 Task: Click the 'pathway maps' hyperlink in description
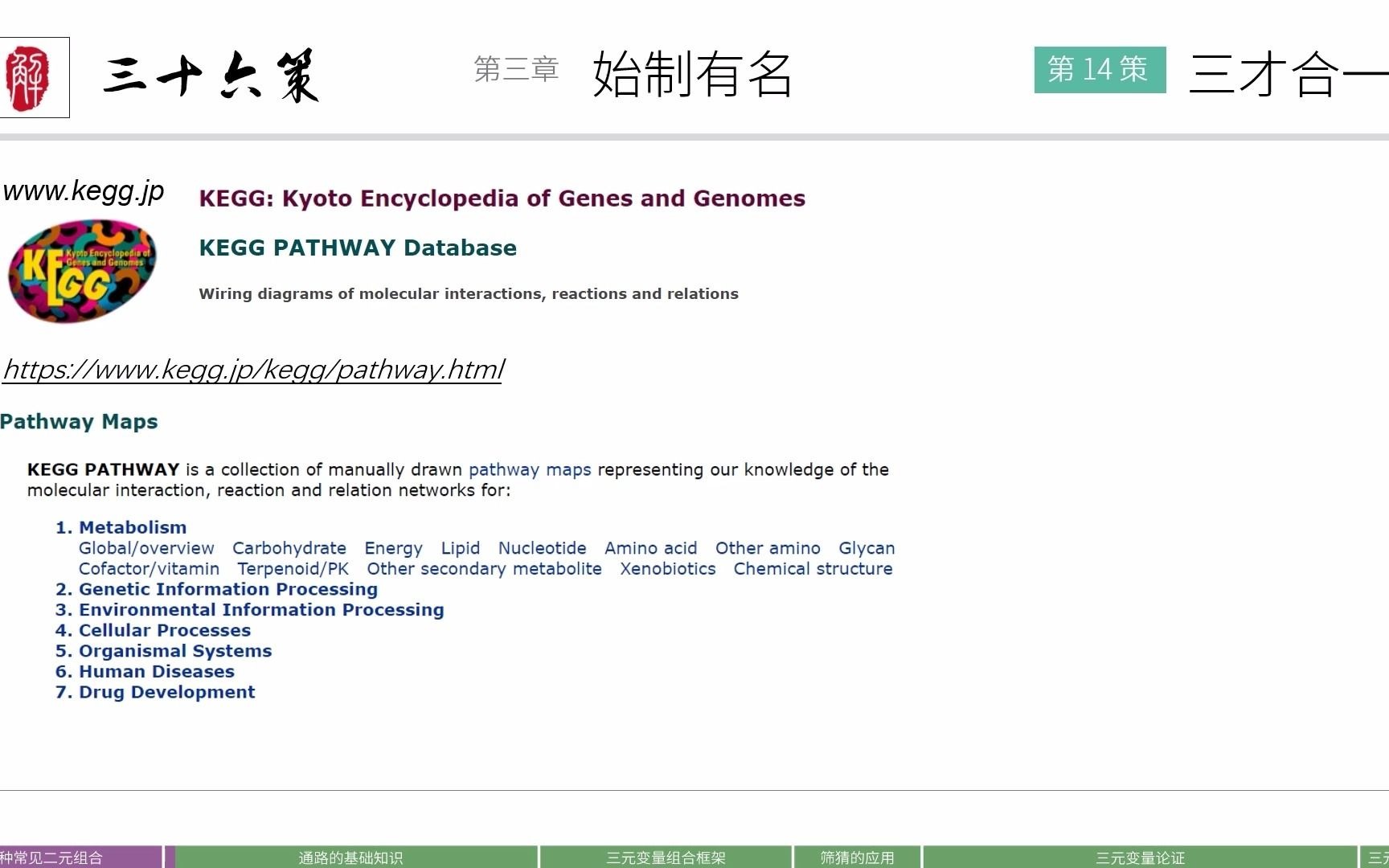[530, 469]
